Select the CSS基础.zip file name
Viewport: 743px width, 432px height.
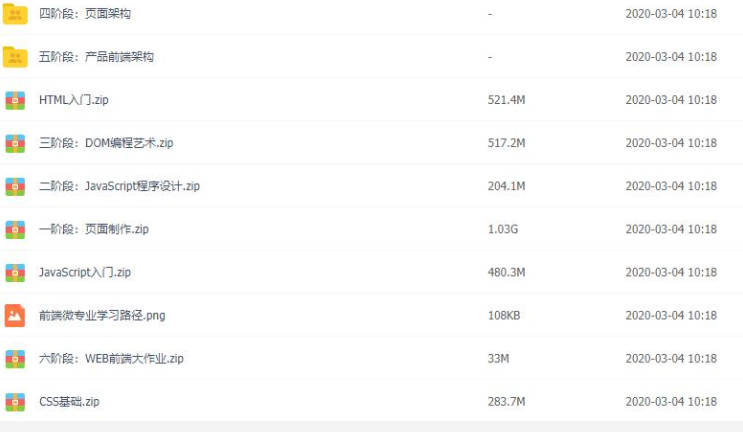pos(69,402)
